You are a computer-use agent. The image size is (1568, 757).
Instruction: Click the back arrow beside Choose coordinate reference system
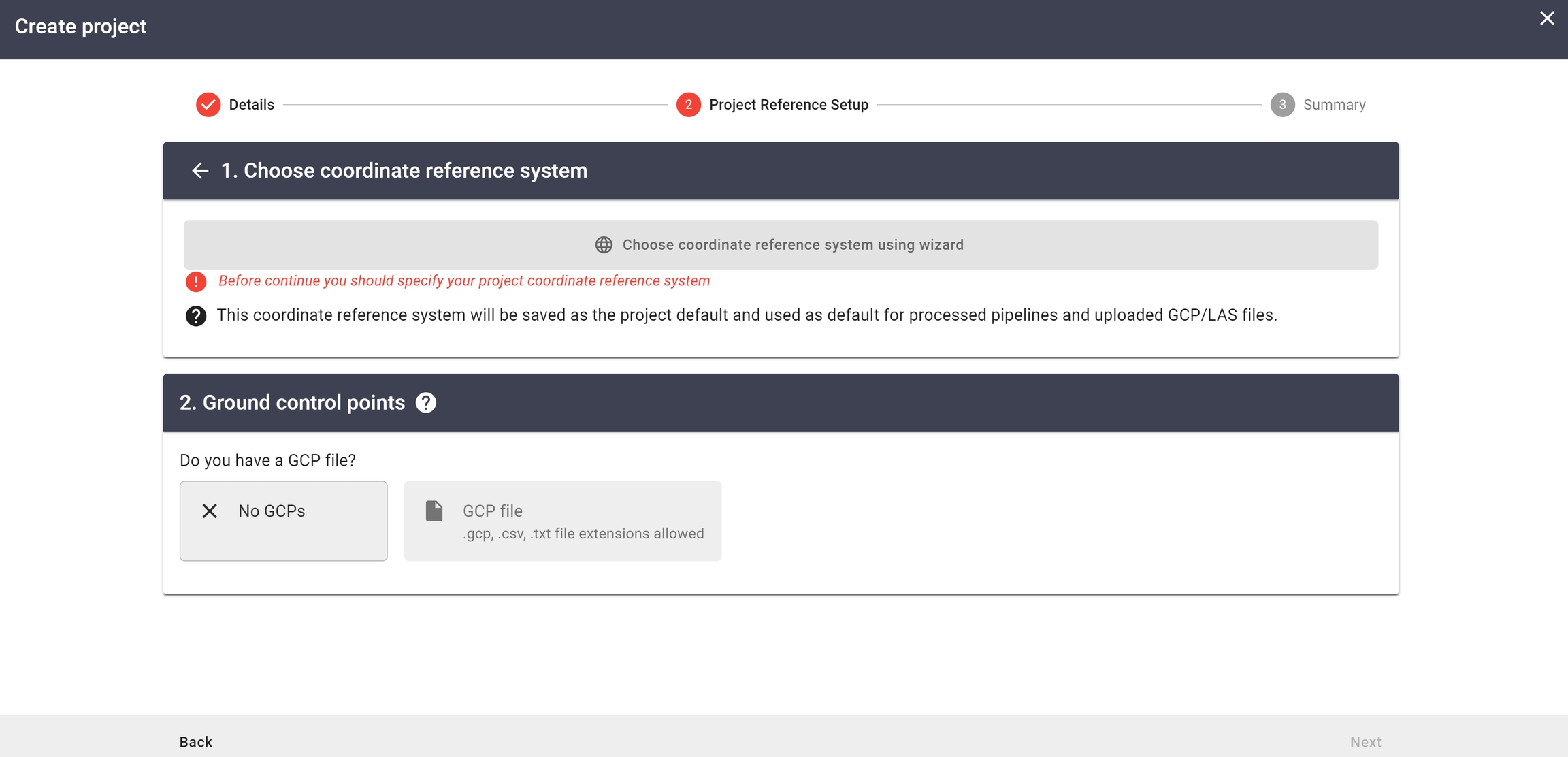(200, 171)
